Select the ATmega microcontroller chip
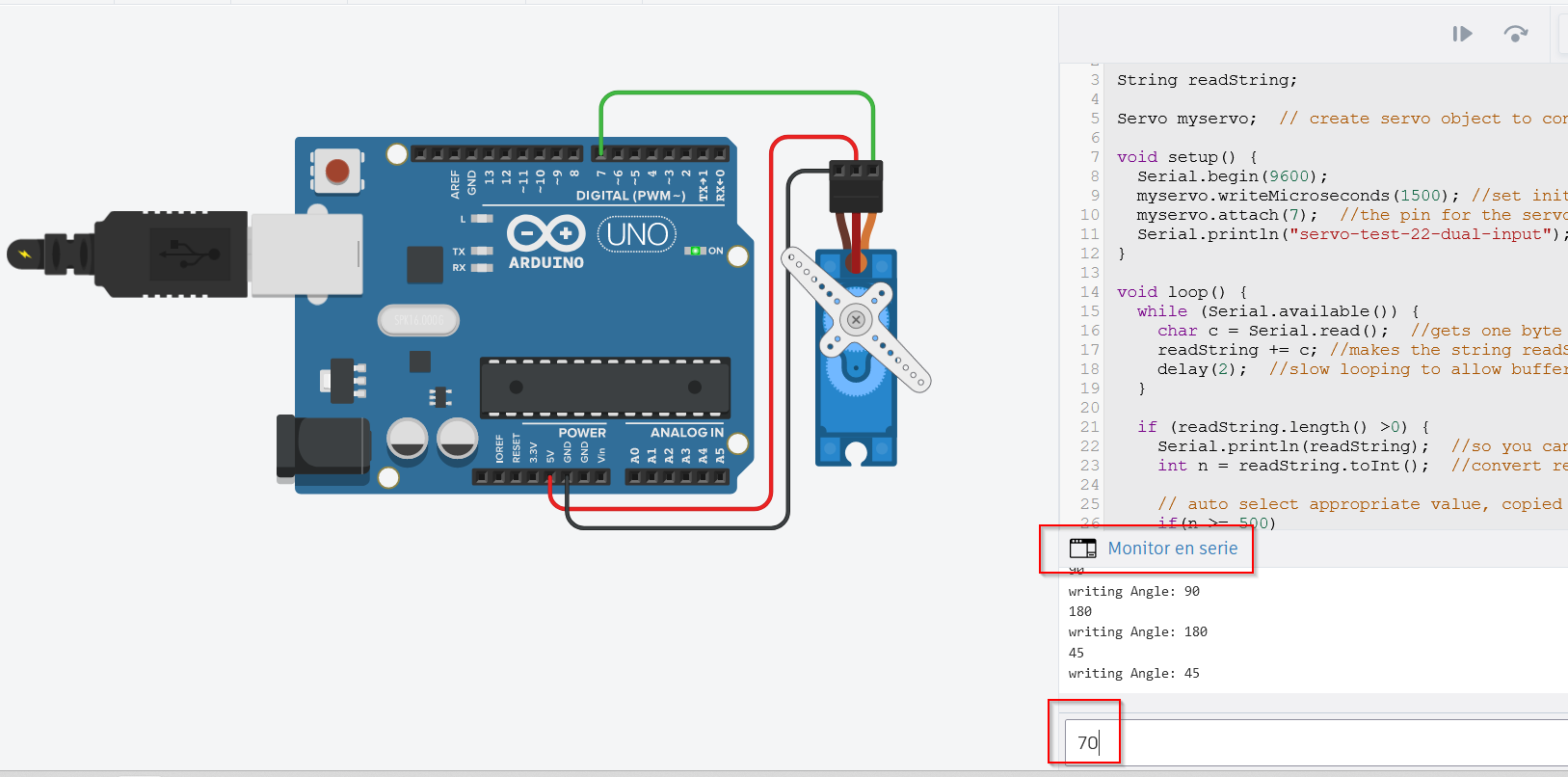Viewport: 1568px width, 777px height. click(x=605, y=388)
